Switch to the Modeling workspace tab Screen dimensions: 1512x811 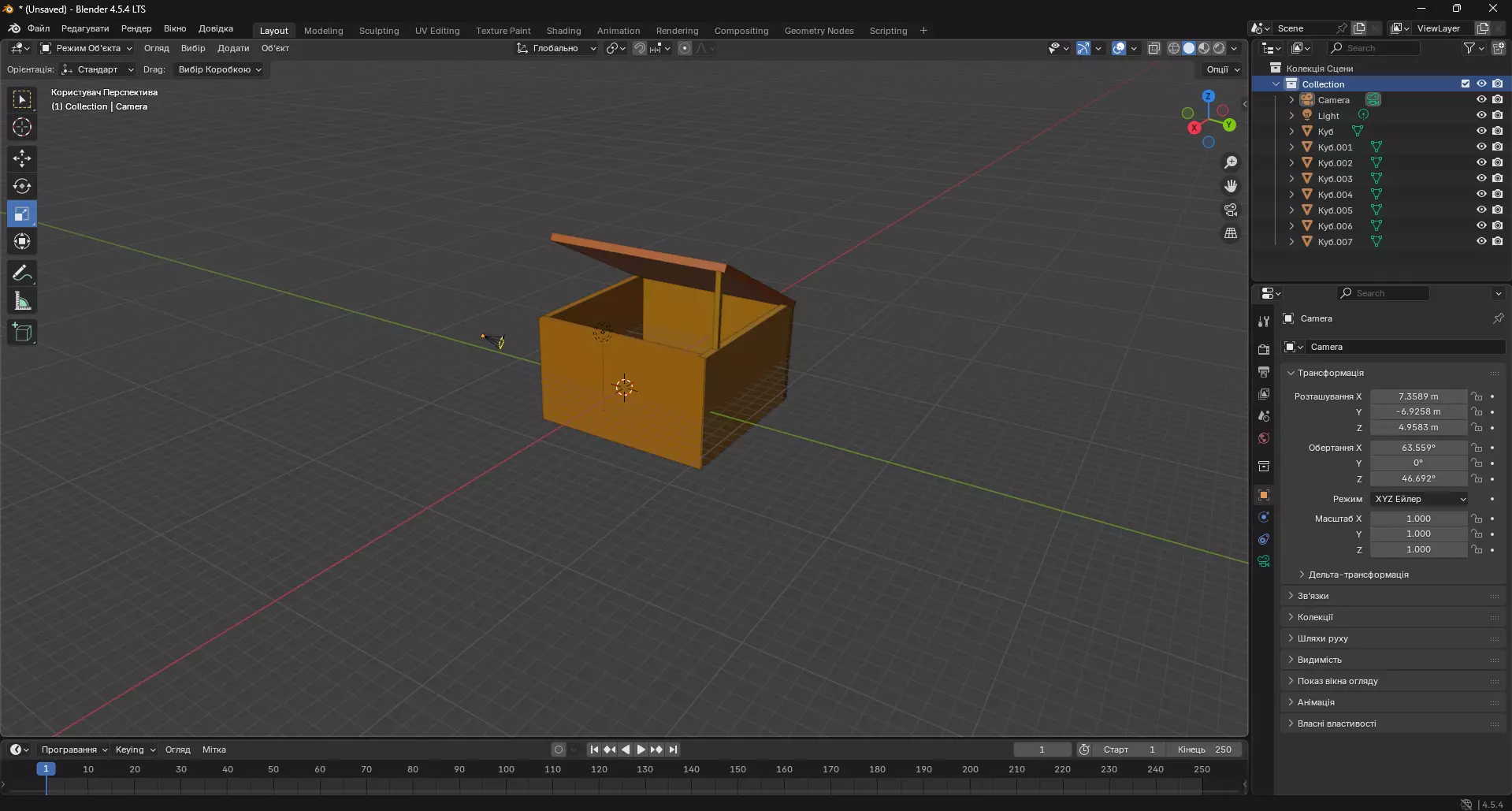click(323, 31)
